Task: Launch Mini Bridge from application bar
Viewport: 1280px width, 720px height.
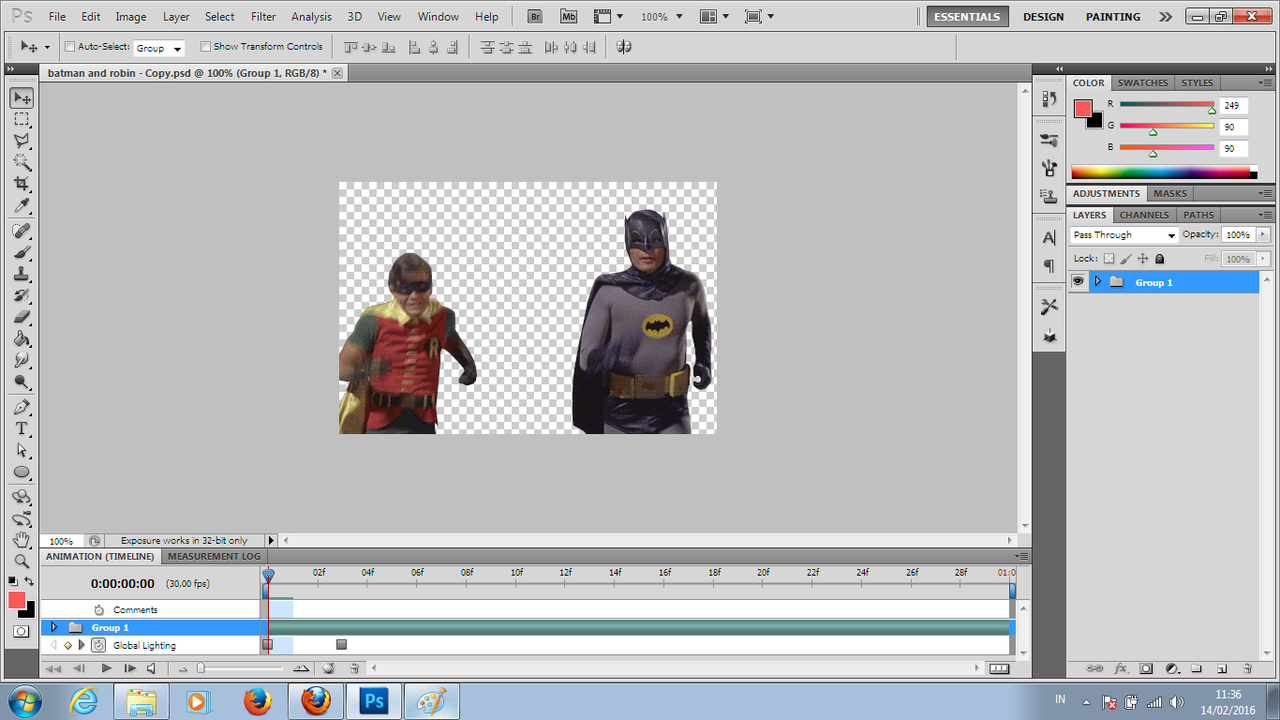Action: pyautogui.click(x=569, y=17)
